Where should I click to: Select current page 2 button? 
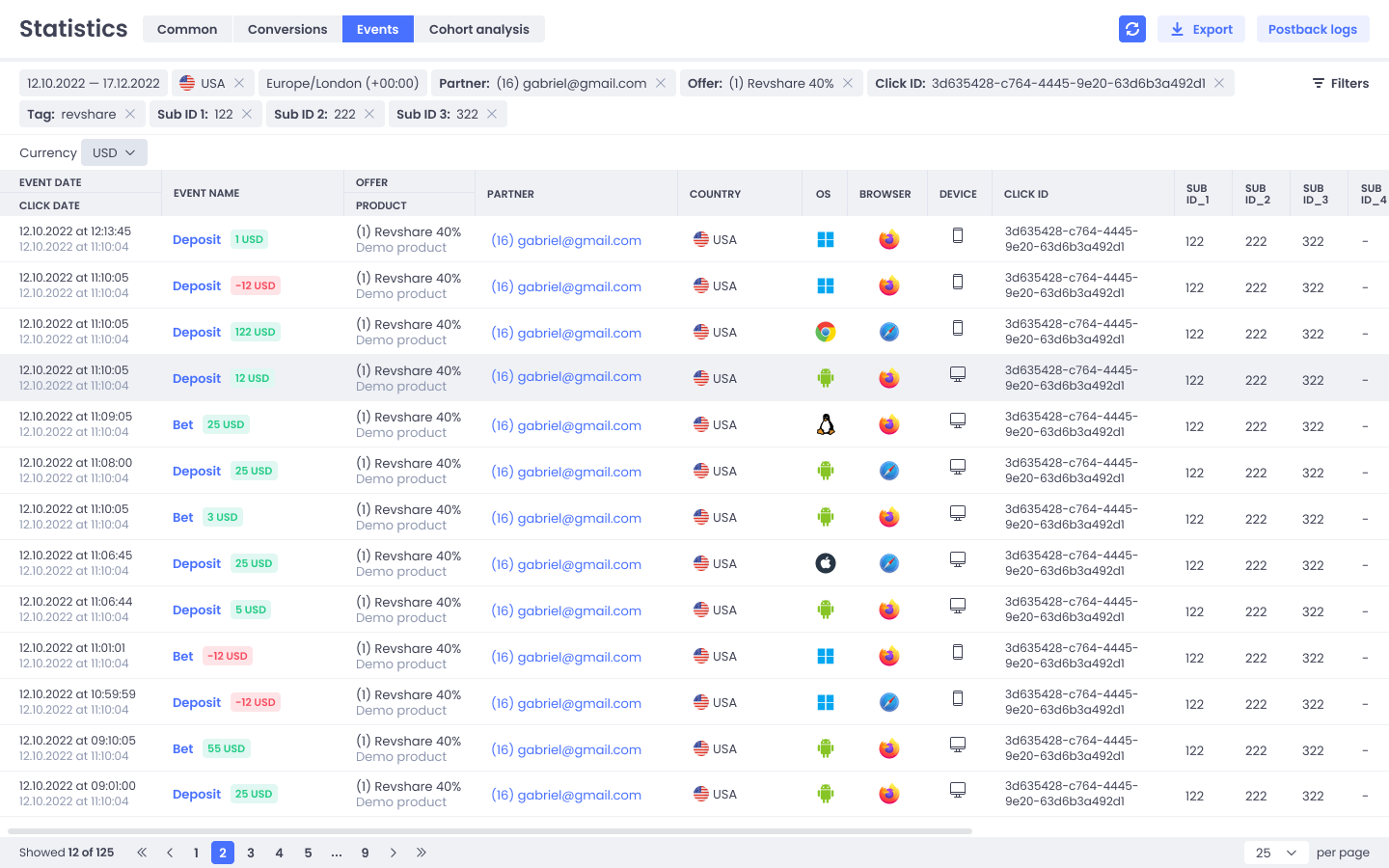(223, 853)
